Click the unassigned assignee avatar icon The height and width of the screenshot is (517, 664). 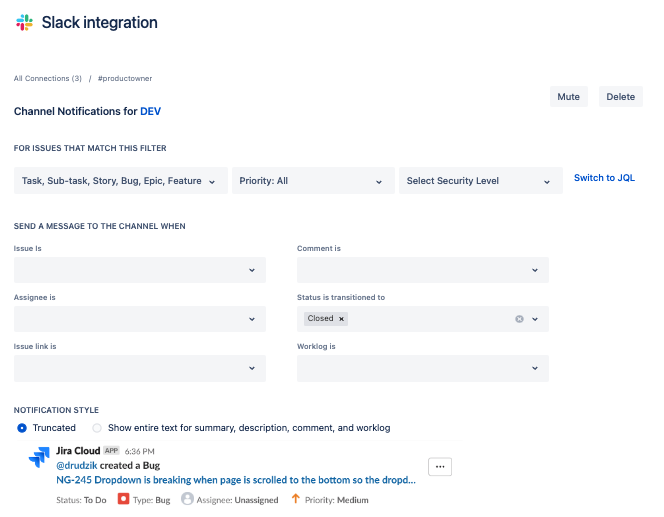coord(188,498)
